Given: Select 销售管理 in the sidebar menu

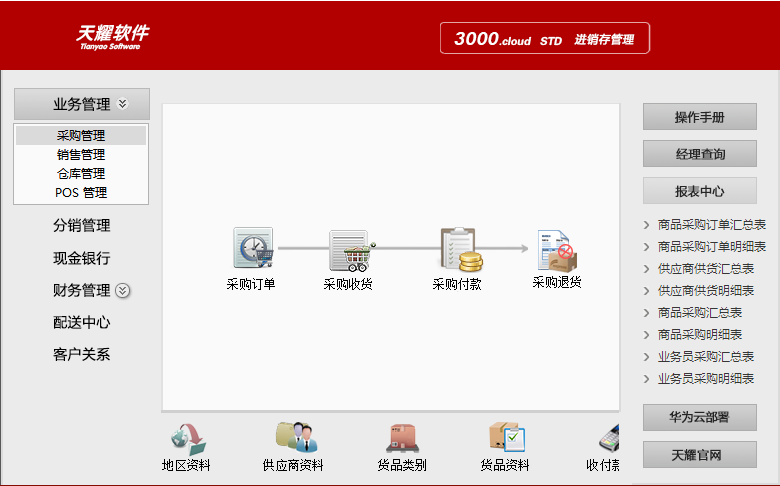Looking at the screenshot, I should [x=81, y=155].
